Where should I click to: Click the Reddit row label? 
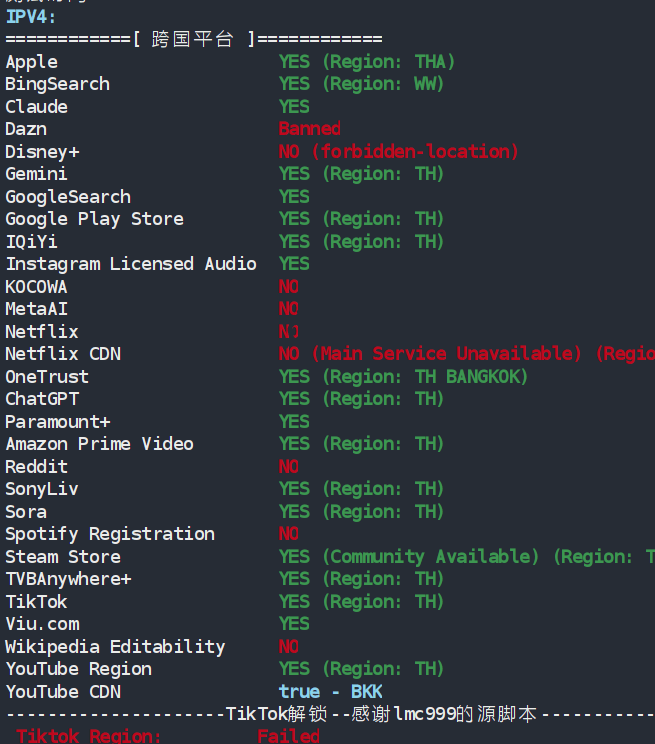(36, 467)
